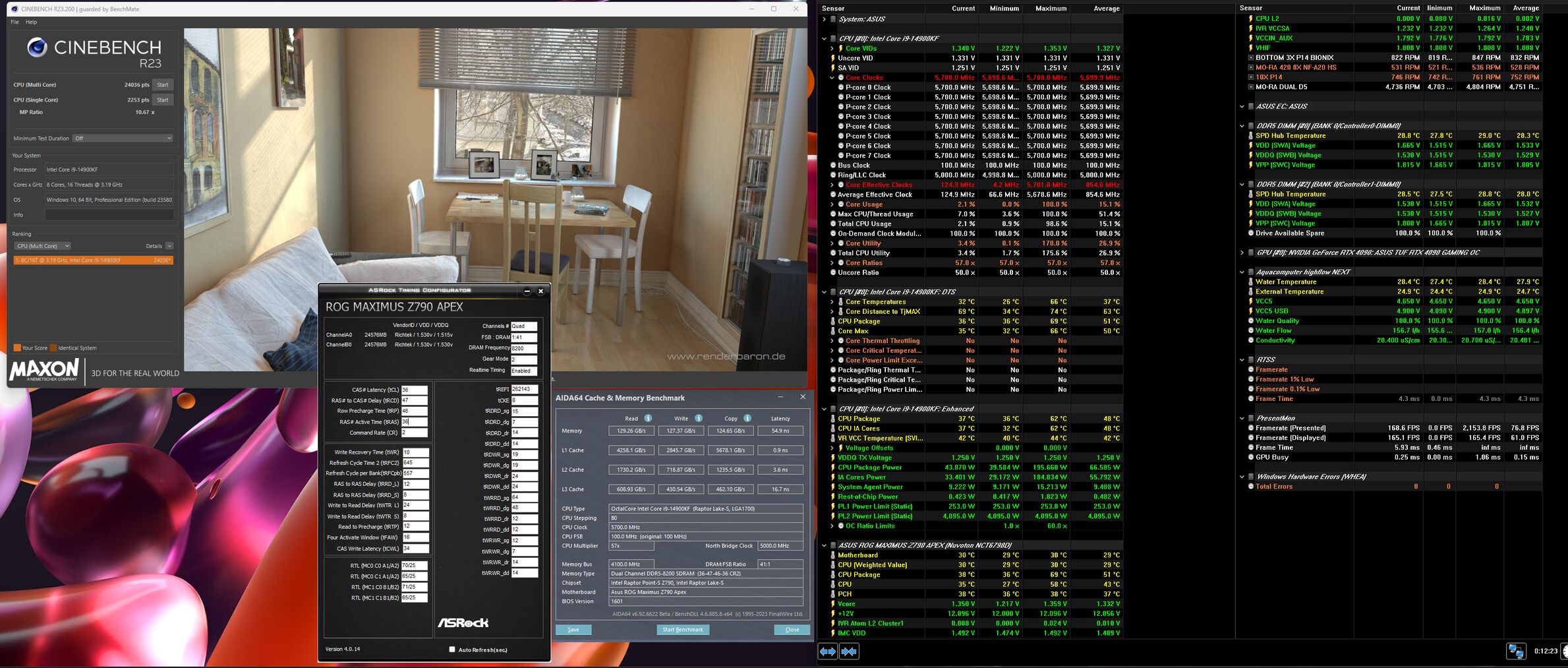Open the Help menu in Cinebench
This screenshot has width=1568, height=668.
click(31, 22)
